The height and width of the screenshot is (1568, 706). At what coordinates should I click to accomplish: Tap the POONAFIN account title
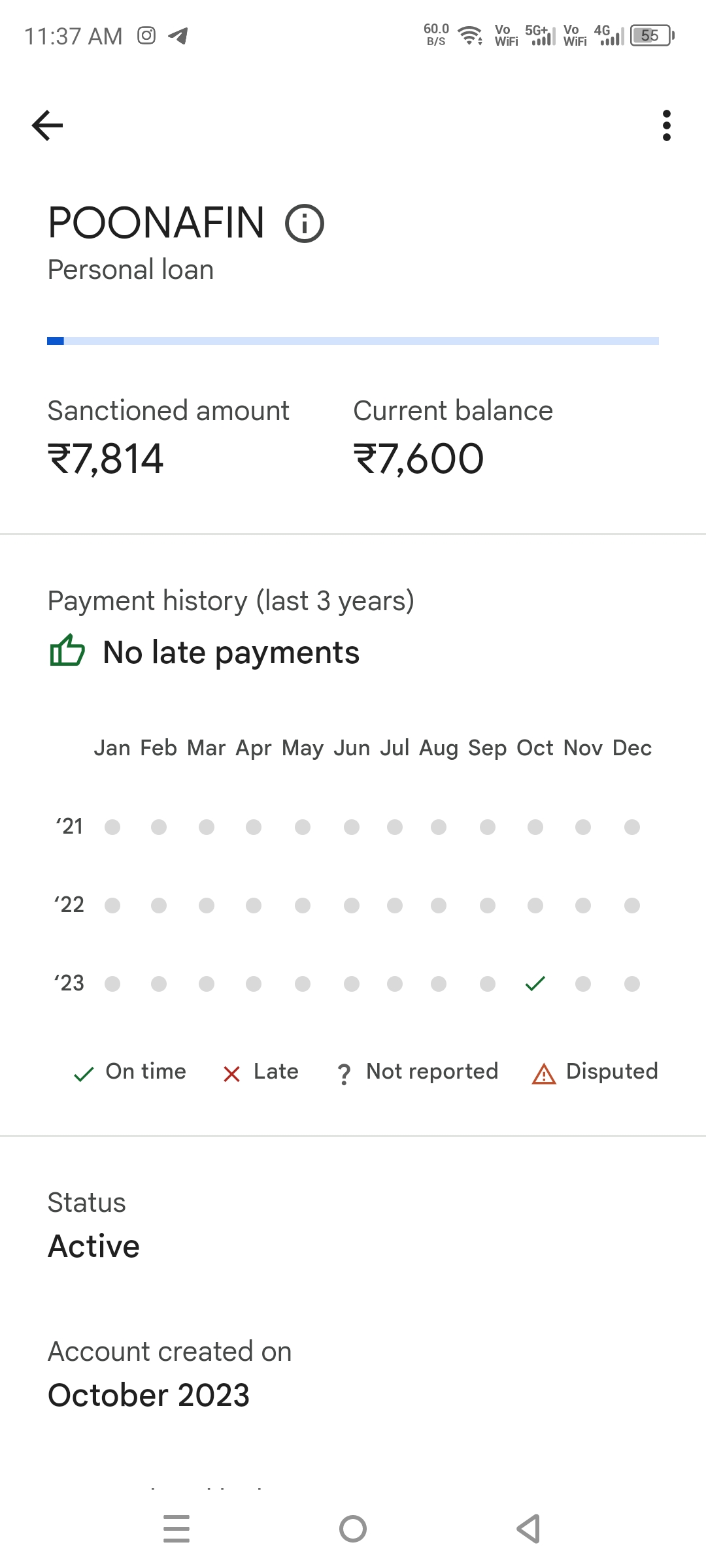pyautogui.click(x=156, y=223)
